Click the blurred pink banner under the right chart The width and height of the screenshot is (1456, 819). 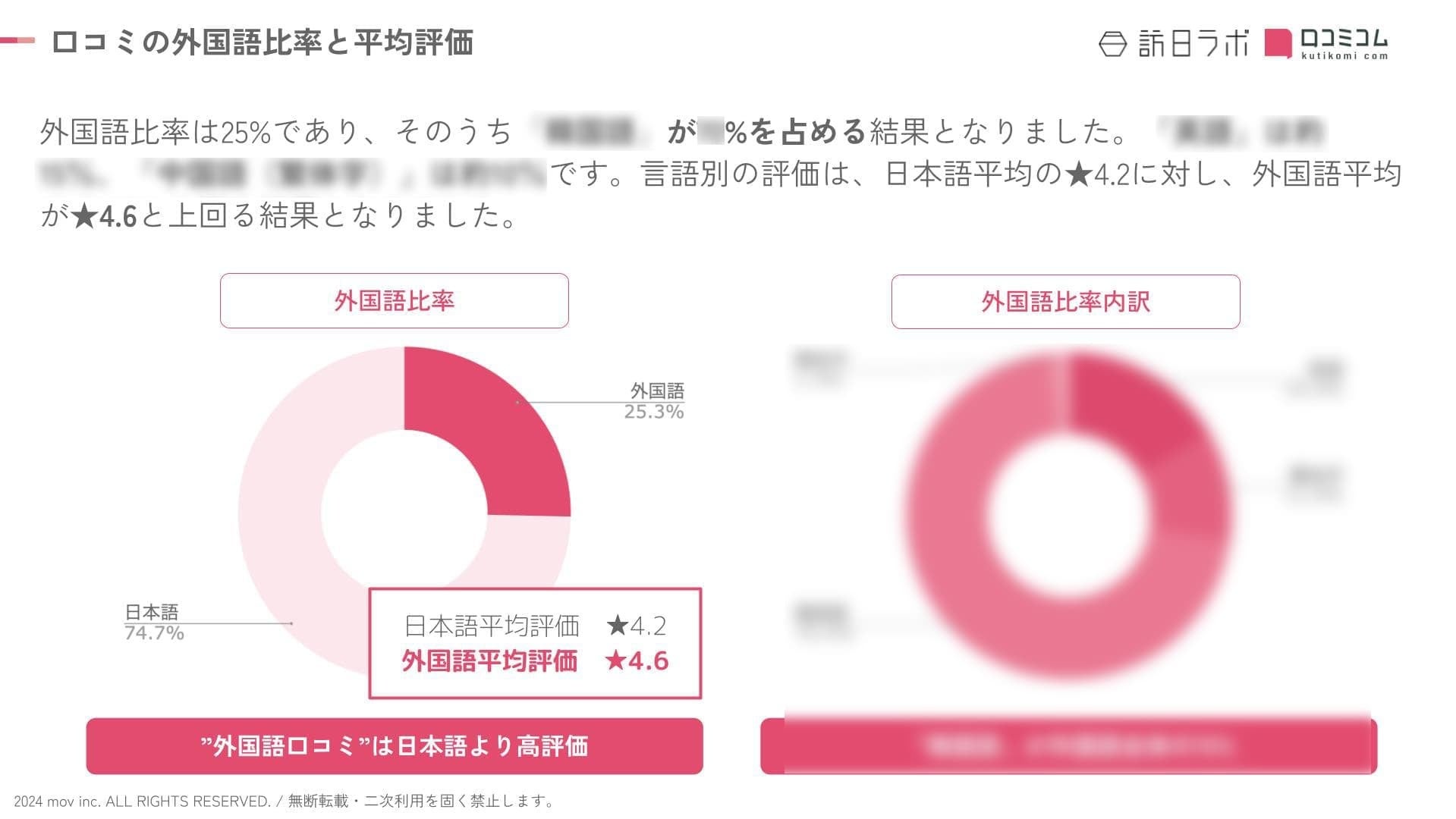pos(1068,746)
